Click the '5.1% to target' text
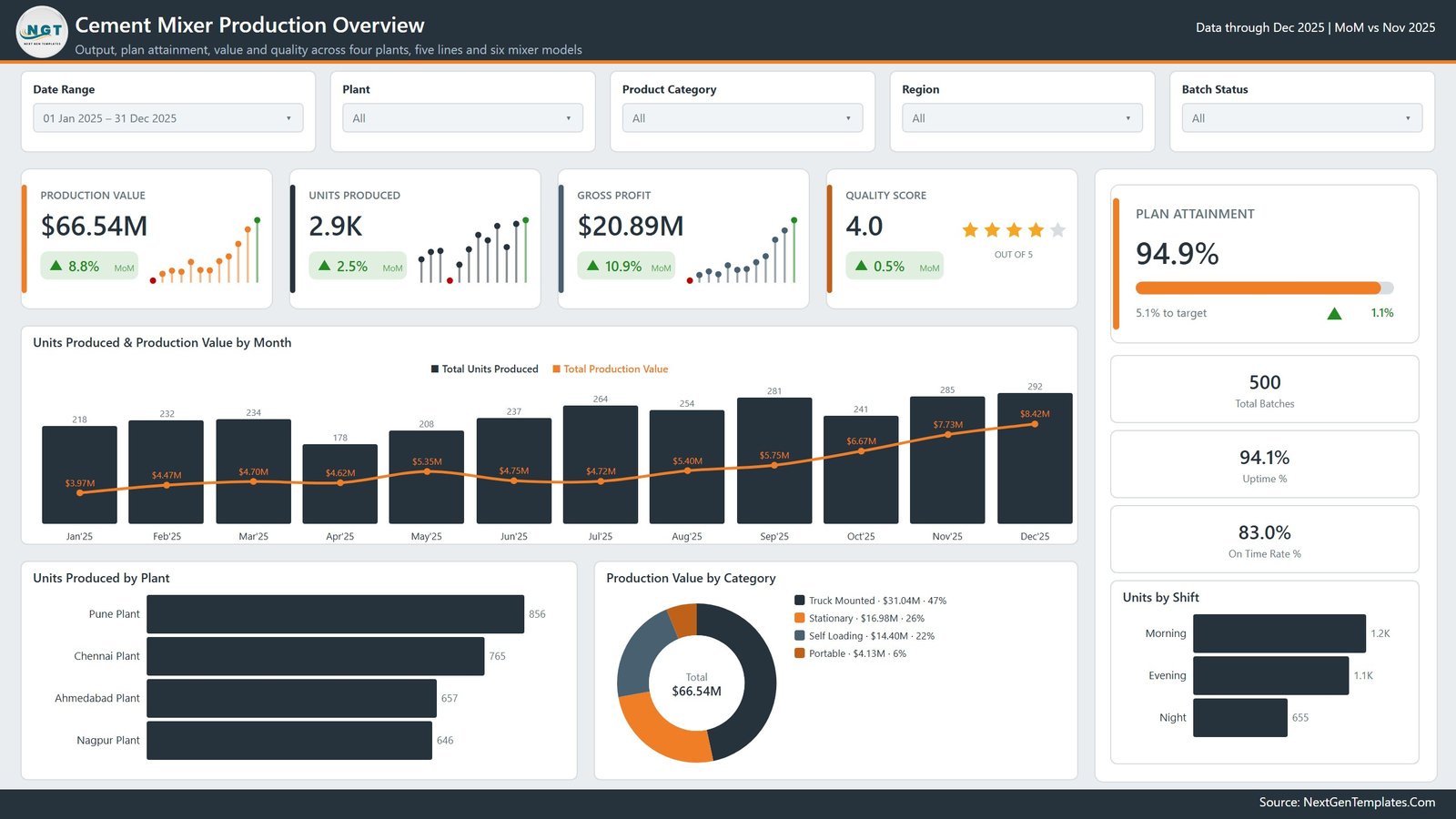The height and width of the screenshot is (819, 1456). 1171,313
